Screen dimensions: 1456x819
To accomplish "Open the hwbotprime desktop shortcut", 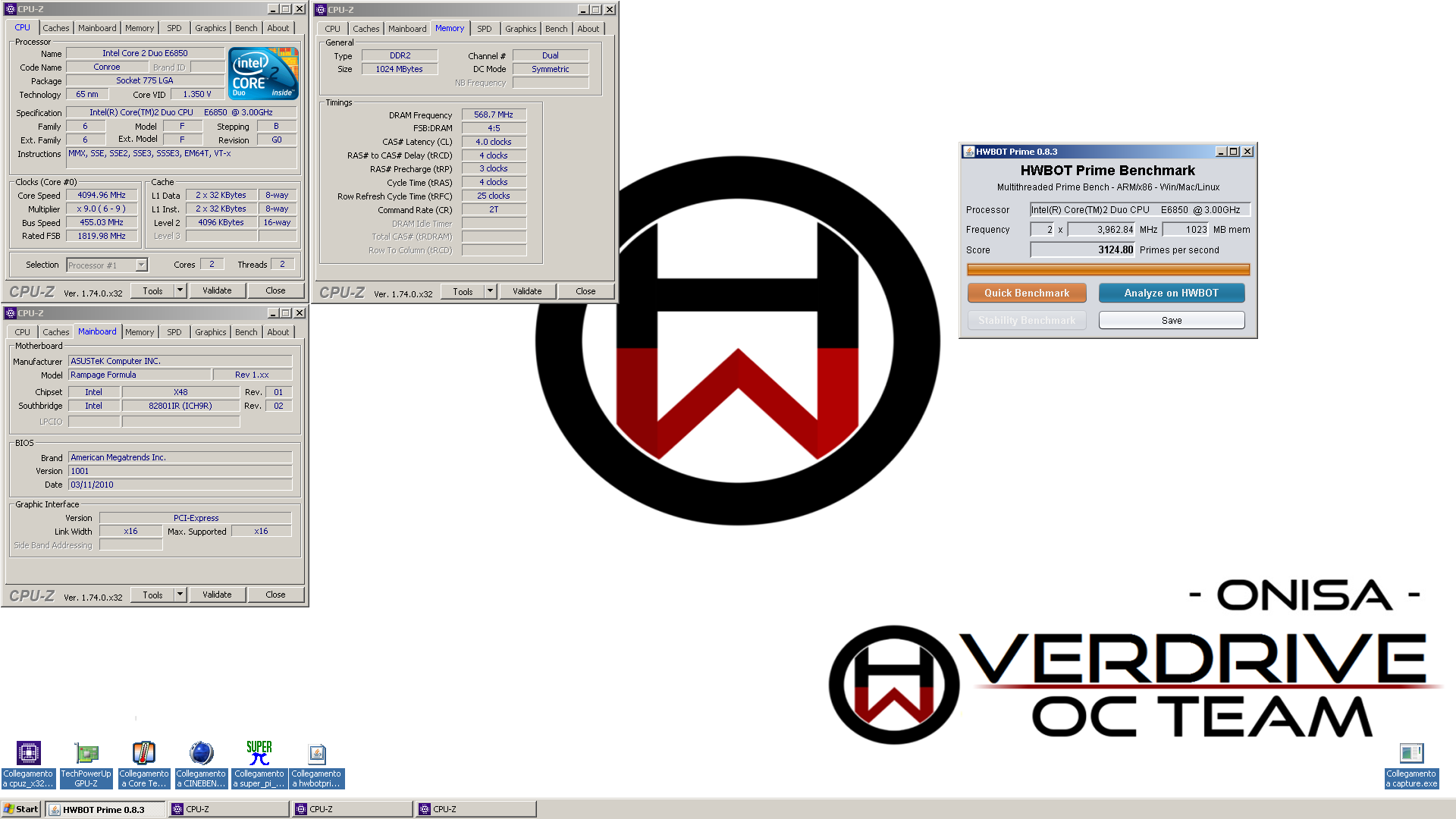I will pos(316,764).
